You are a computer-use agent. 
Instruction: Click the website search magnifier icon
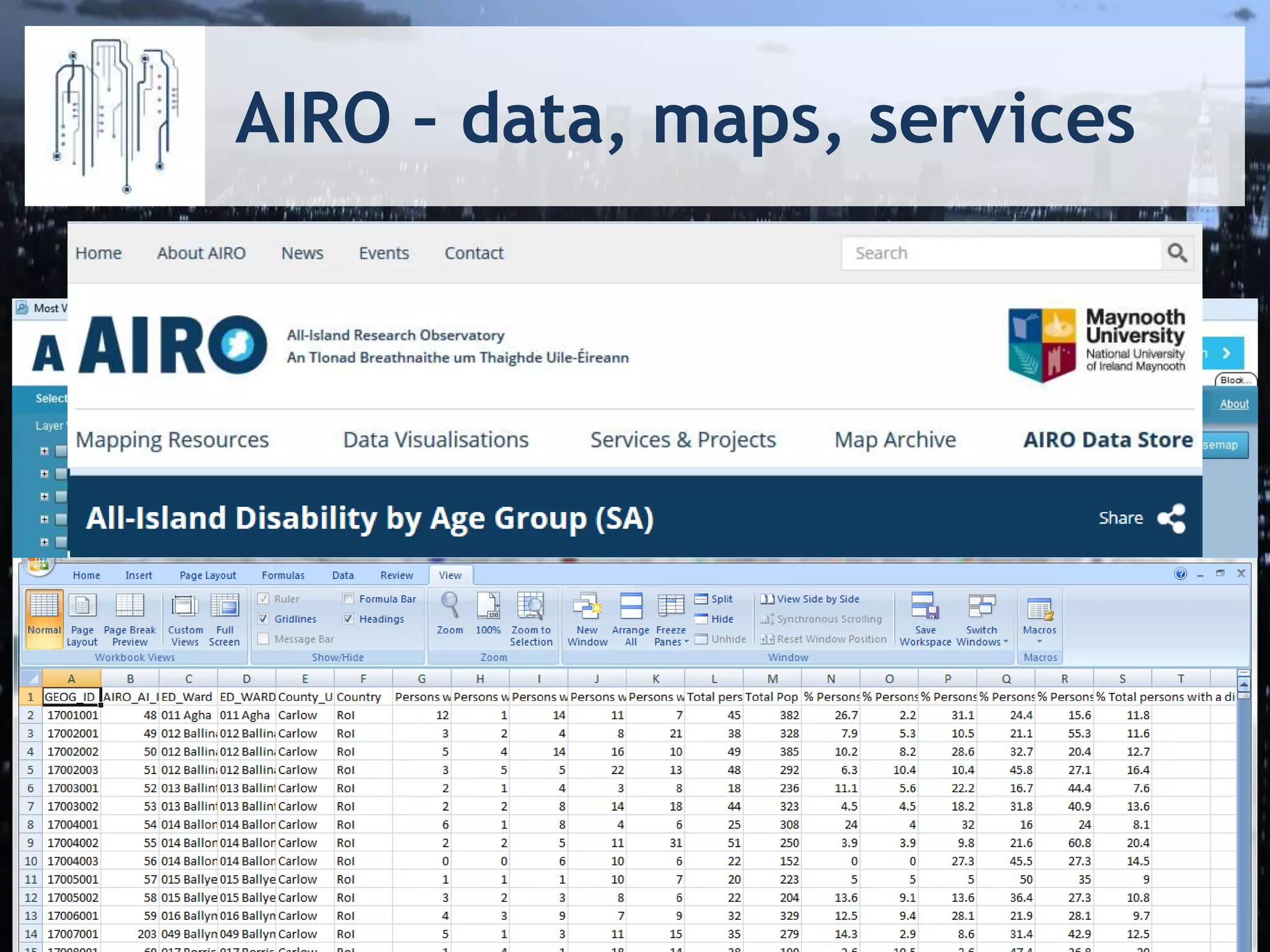pyautogui.click(x=1177, y=253)
